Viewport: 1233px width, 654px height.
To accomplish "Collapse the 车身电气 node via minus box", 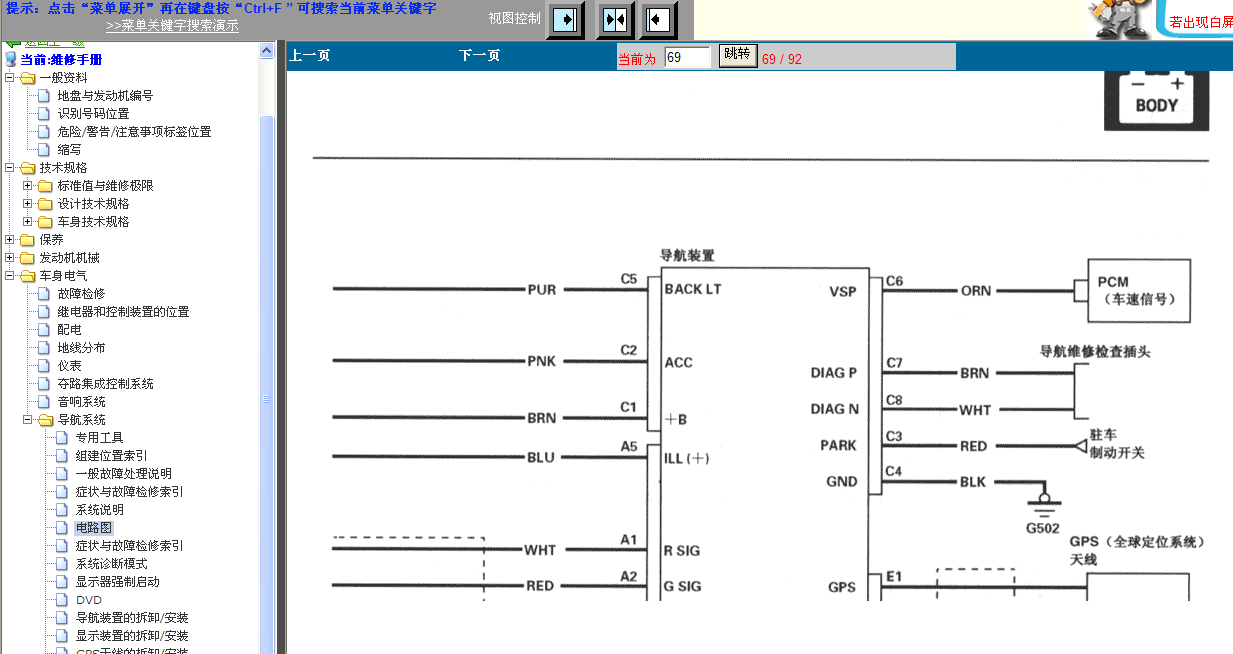I will click(x=10, y=276).
